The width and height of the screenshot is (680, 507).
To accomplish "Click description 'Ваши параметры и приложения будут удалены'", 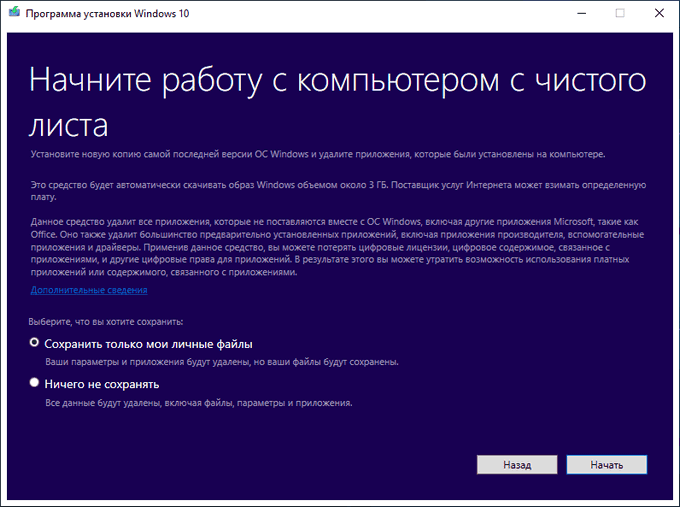I will 222,362.
